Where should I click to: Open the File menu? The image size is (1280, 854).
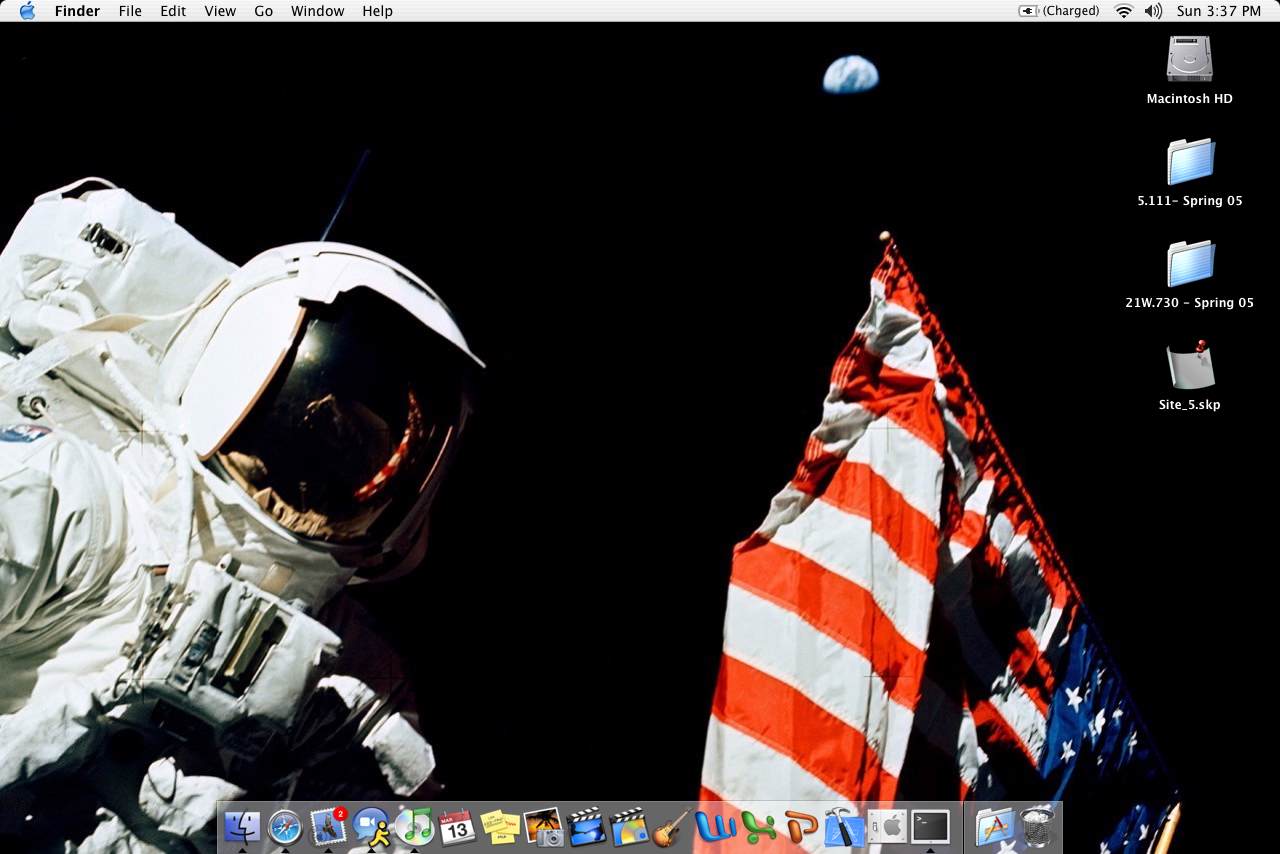click(x=130, y=11)
